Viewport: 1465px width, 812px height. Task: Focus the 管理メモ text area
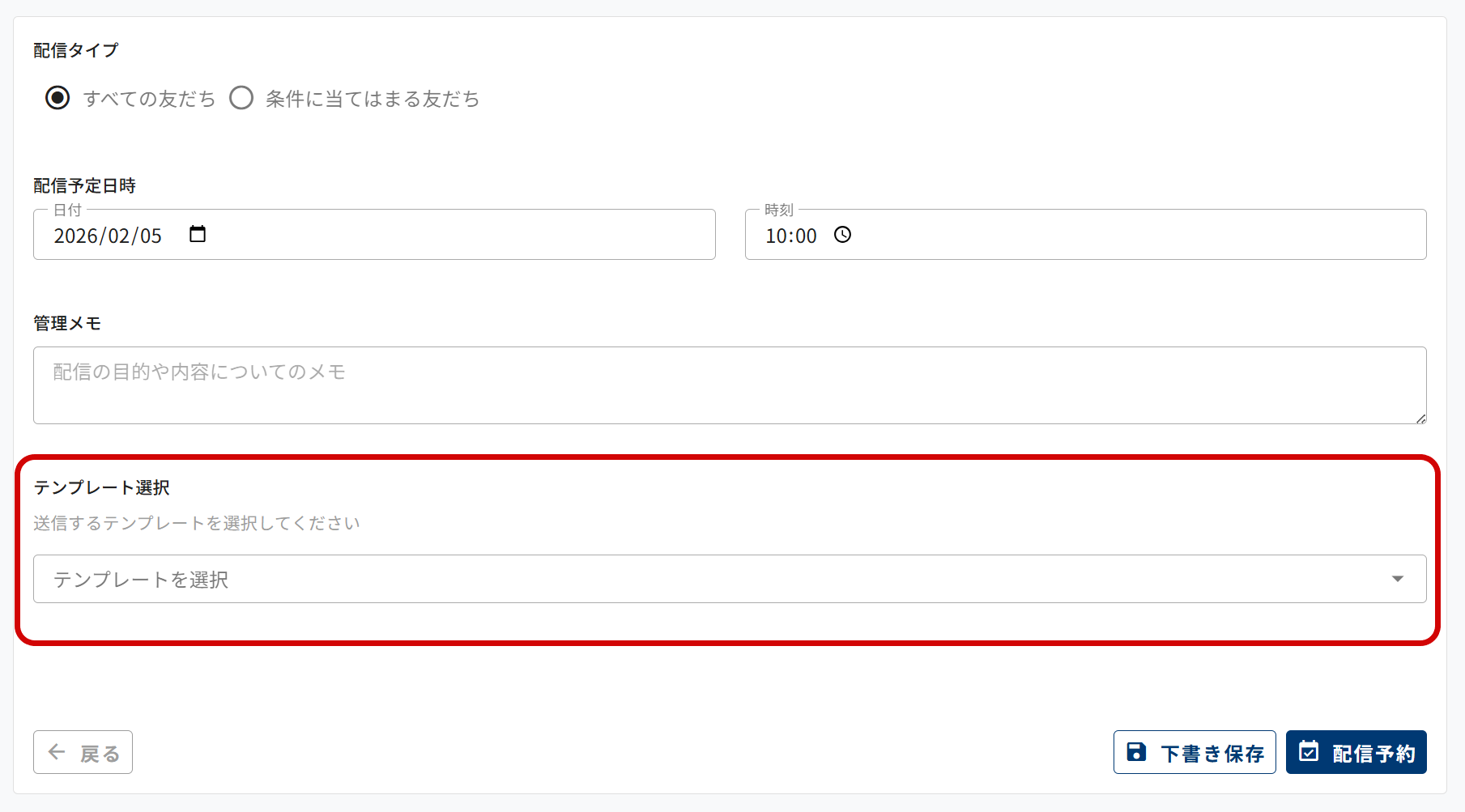pos(729,385)
